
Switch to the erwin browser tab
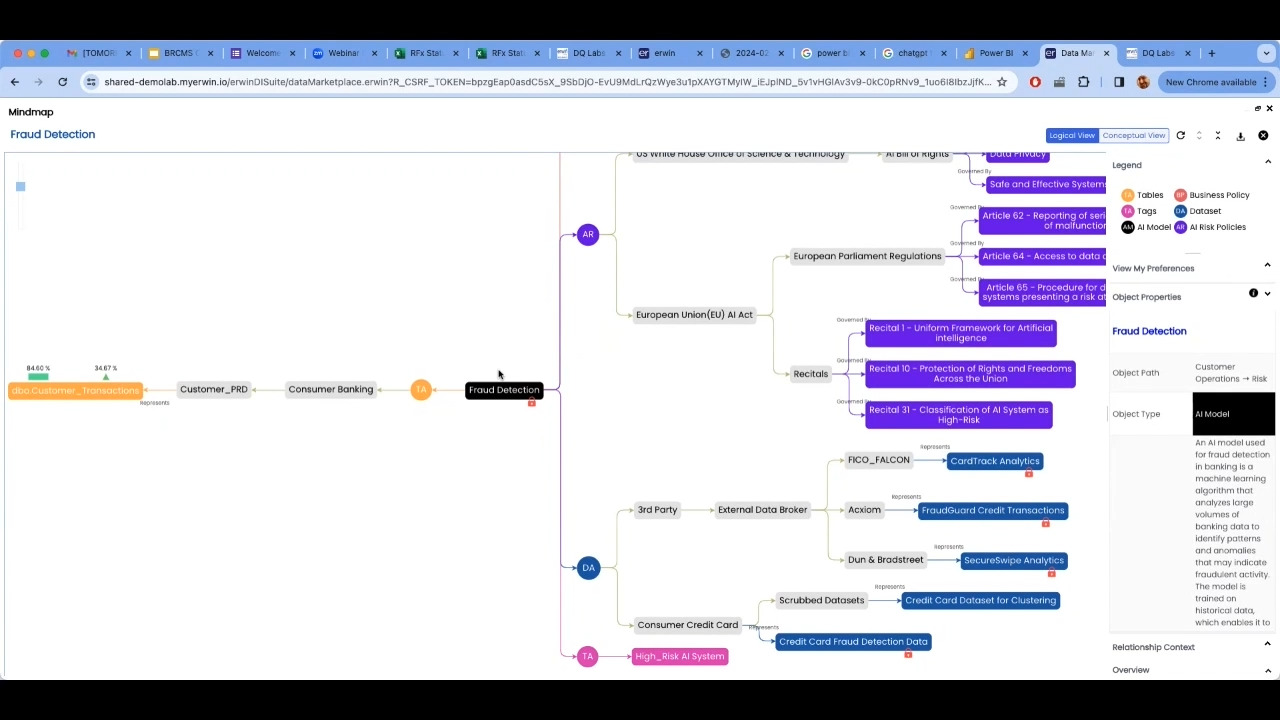[x=664, y=53]
